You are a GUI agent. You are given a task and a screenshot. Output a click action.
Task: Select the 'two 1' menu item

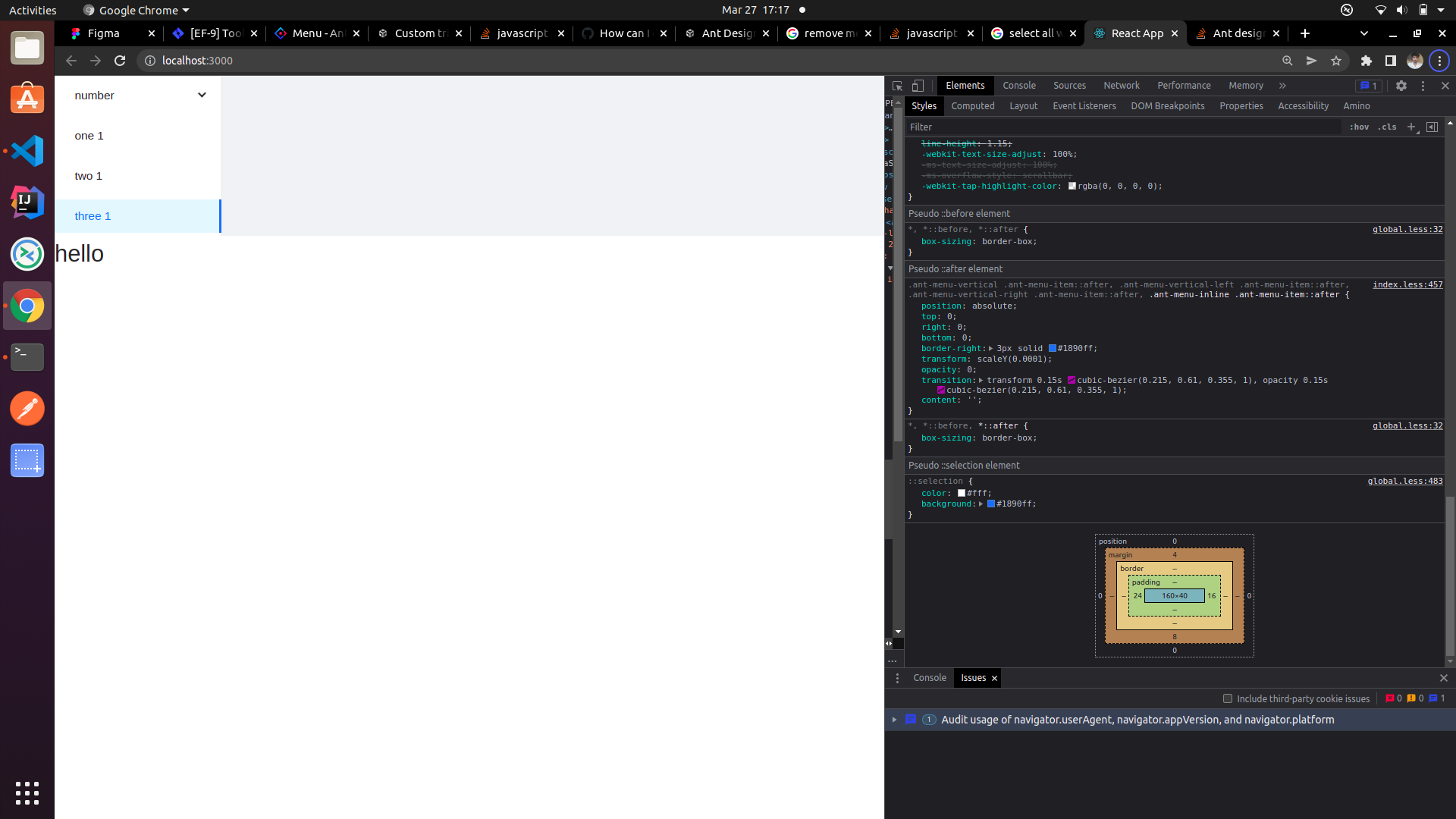[137, 176]
